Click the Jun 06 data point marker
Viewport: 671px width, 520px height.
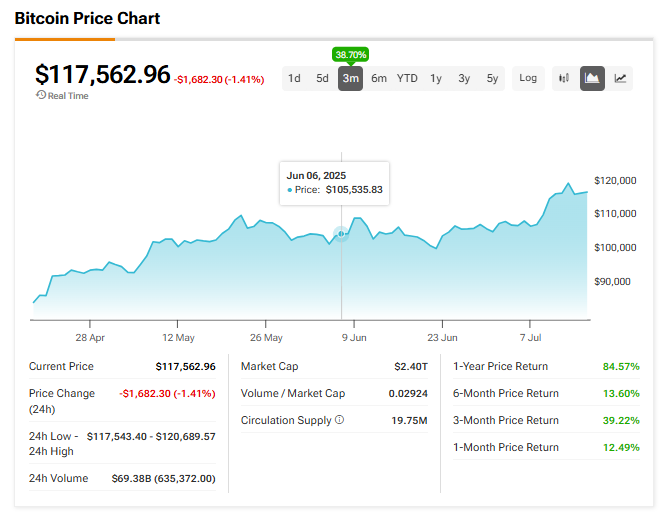(x=342, y=234)
